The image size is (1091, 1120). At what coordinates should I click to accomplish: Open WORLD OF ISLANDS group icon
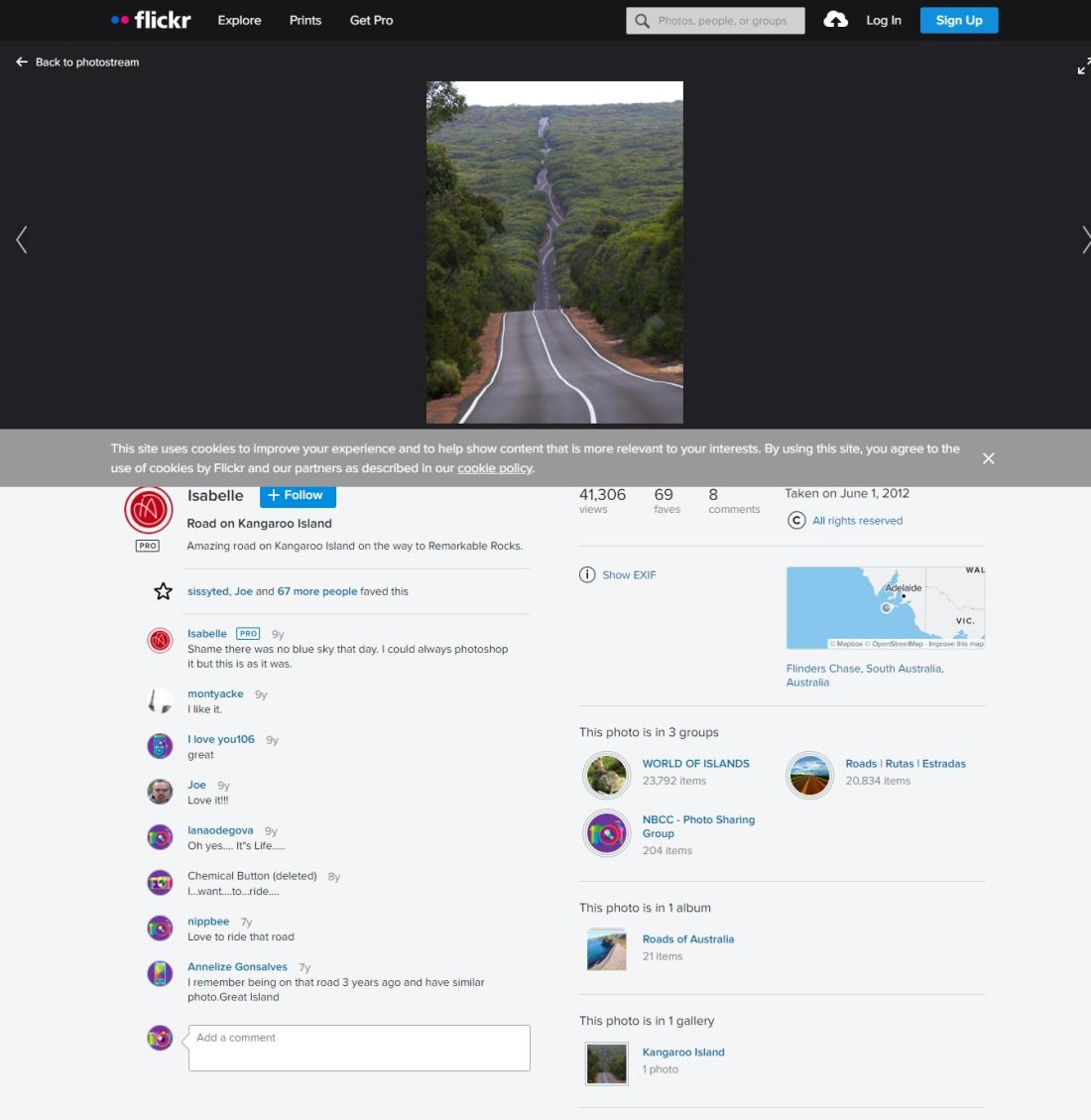(606, 775)
